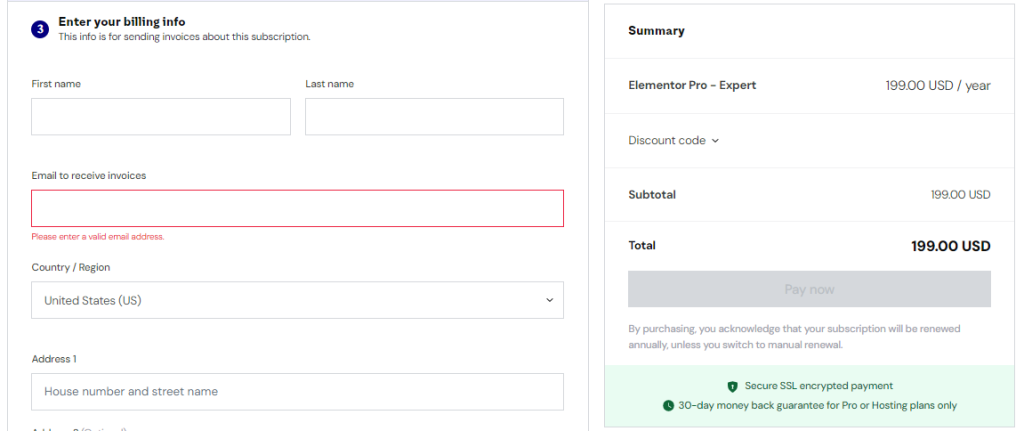Click the 'Address 1' label
The width and height of the screenshot is (1024, 431).
54,359
